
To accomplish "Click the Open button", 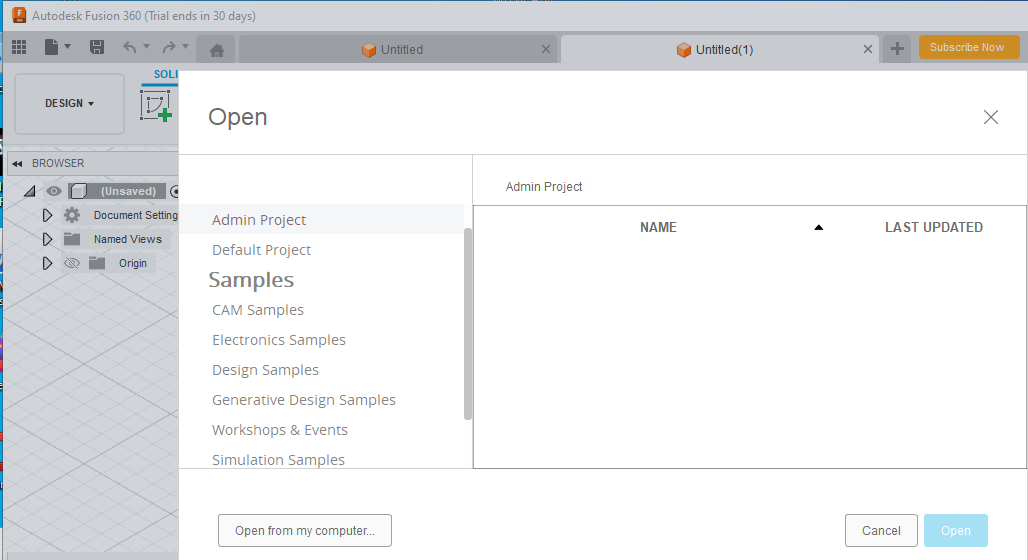I will pos(956,530).
